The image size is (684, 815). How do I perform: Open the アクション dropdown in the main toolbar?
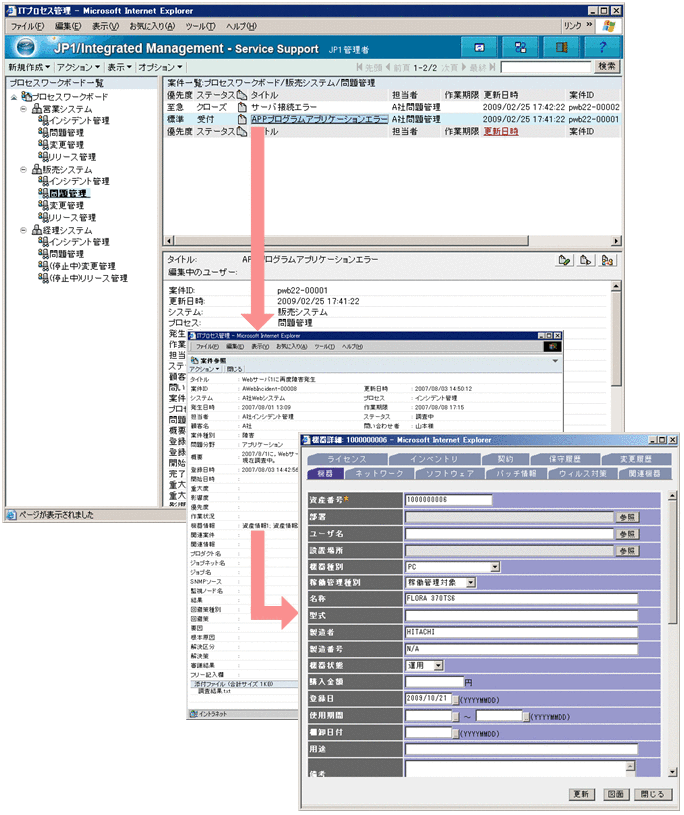coord(78,67)
